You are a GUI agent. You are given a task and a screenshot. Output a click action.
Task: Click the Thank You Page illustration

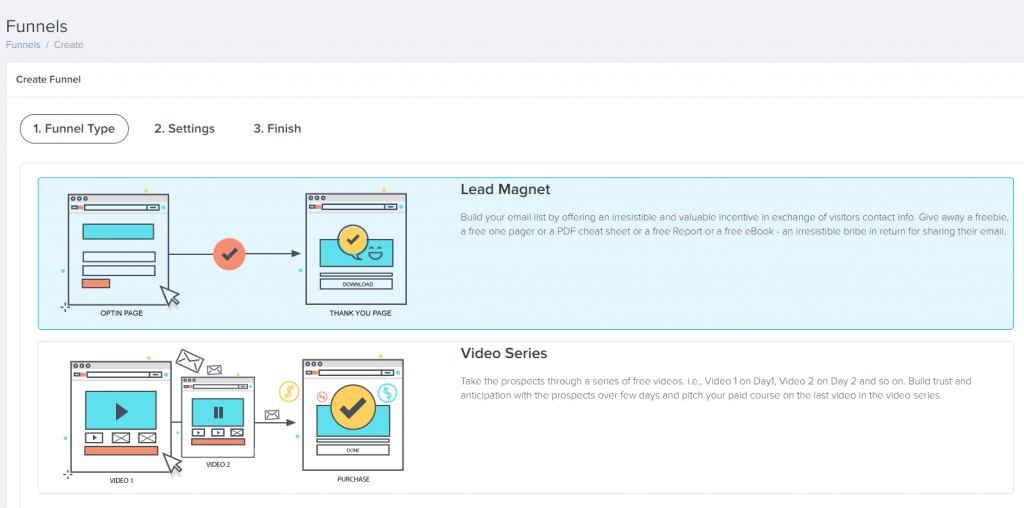coord(356,246)
